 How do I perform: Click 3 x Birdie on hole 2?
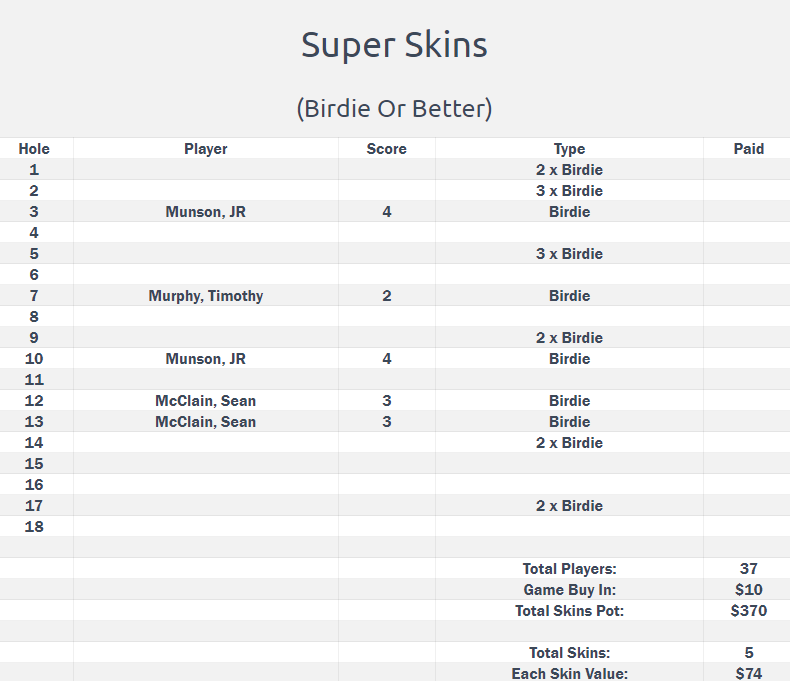coord(569,191)
